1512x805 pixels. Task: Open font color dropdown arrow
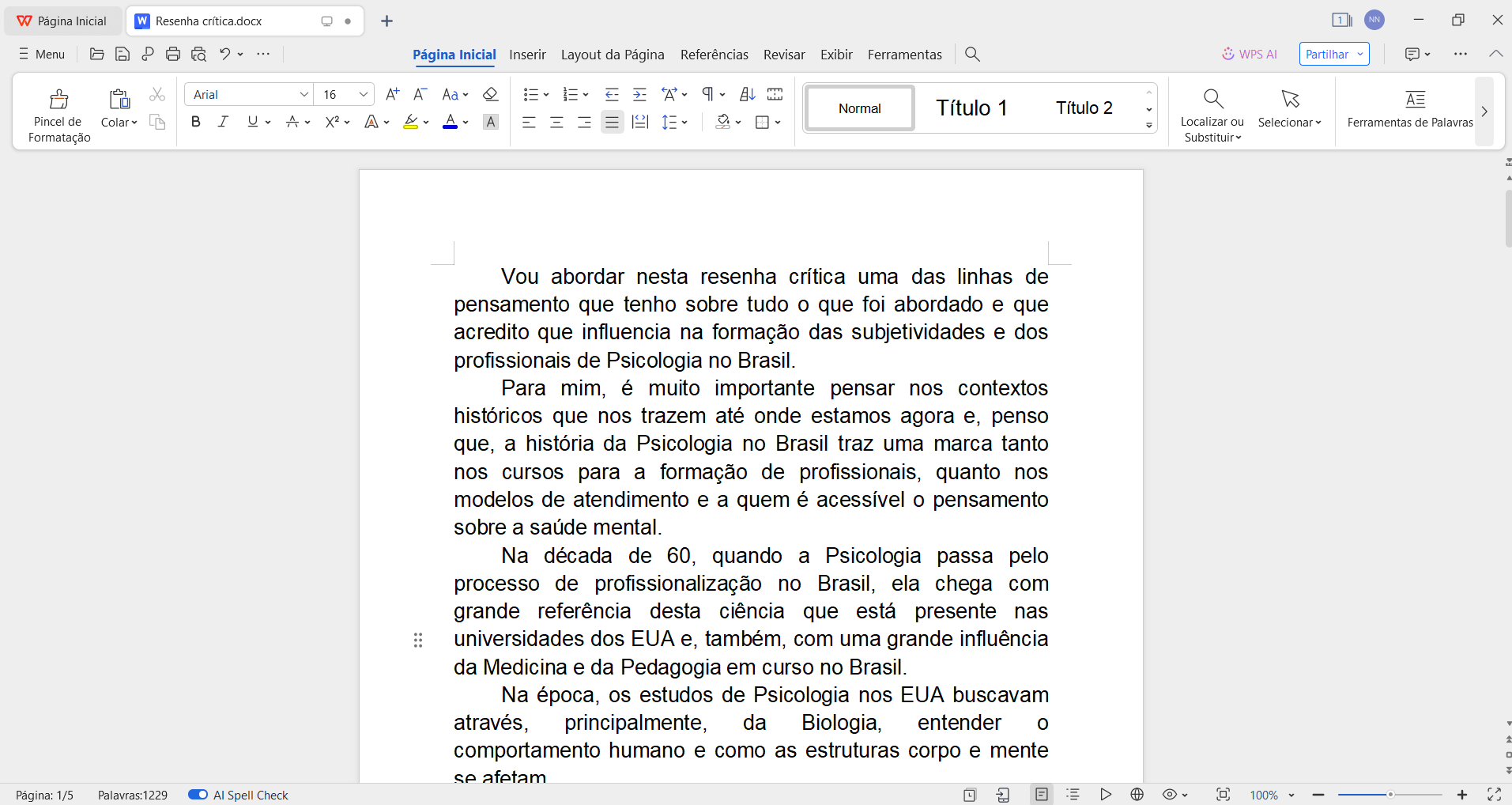click(466, 123)
